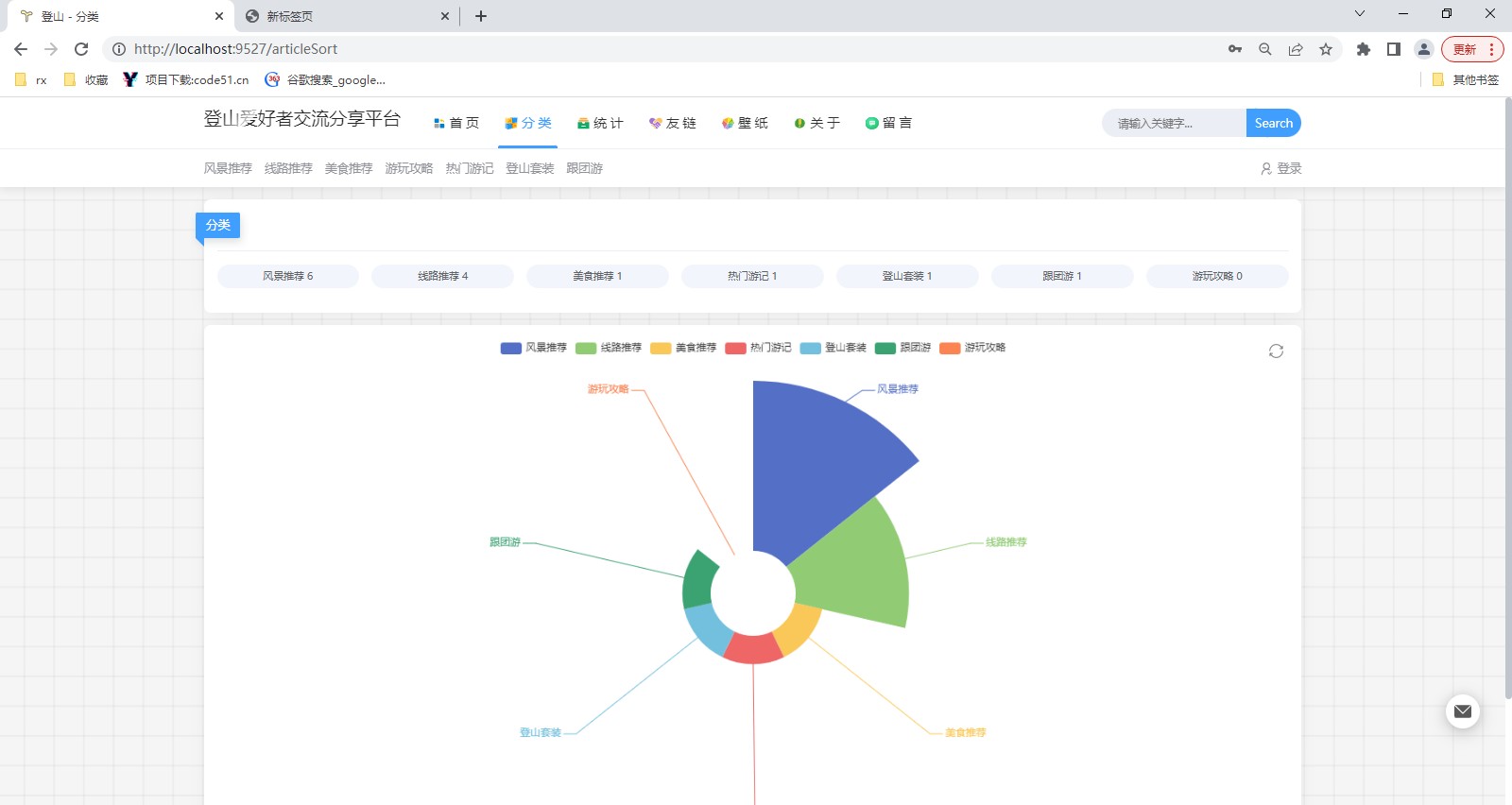This screenshot has height=805, width=1512.
Task: Bookmark this page with star icon
Action: [1326, 49]
